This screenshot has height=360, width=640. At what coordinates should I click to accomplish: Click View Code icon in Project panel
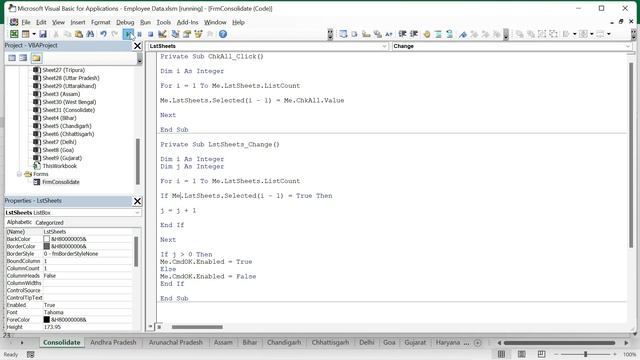click(x=12, y=58)
